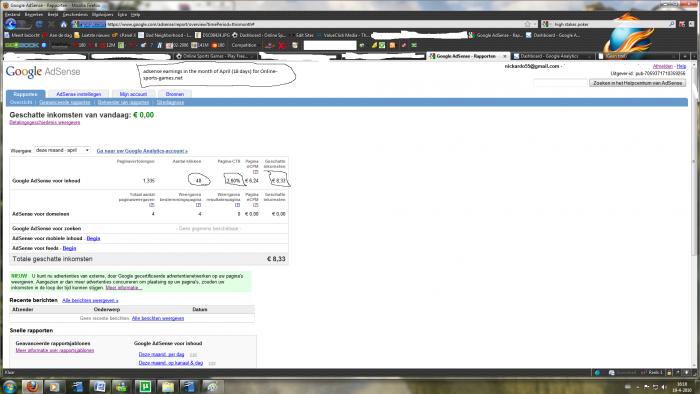Switch to the AdSense instellingen tab
Screen dimensions: 700x394
tap(79, 94)
